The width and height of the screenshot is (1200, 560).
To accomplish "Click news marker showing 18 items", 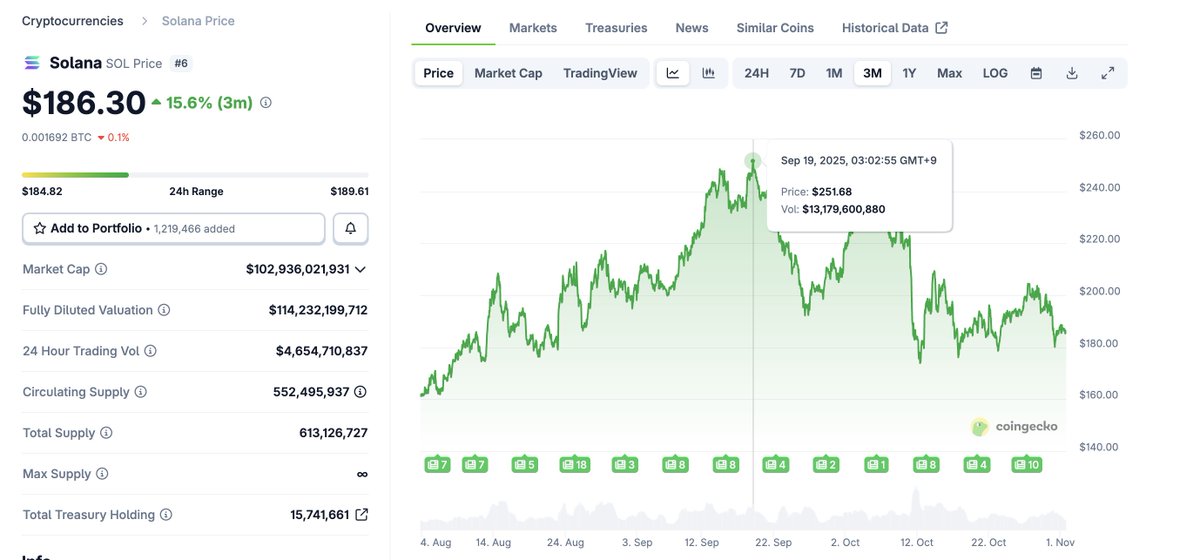I will click(x=575, y=464).
